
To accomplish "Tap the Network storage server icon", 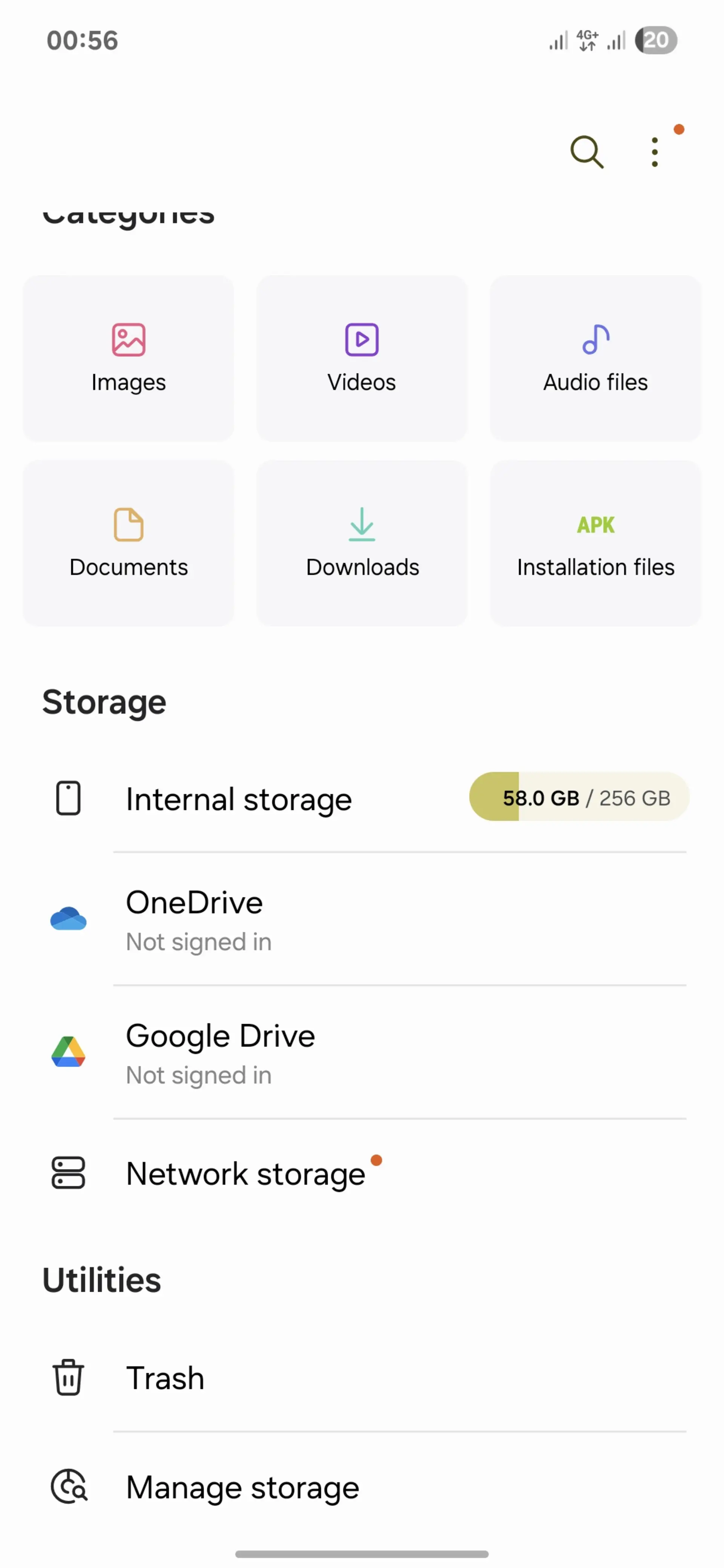I will coord(68,1173).
